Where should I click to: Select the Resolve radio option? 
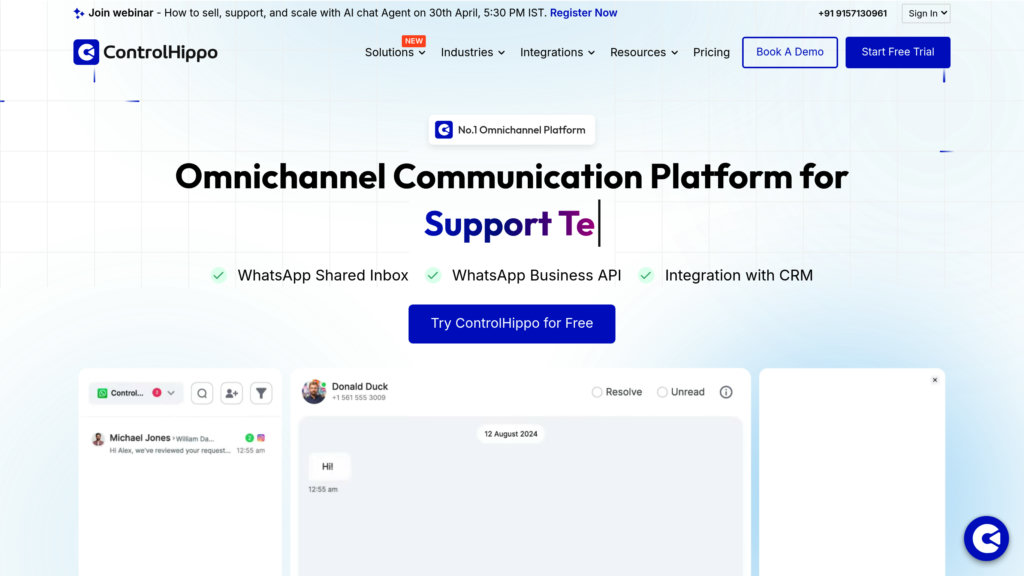tap(597, 392)
